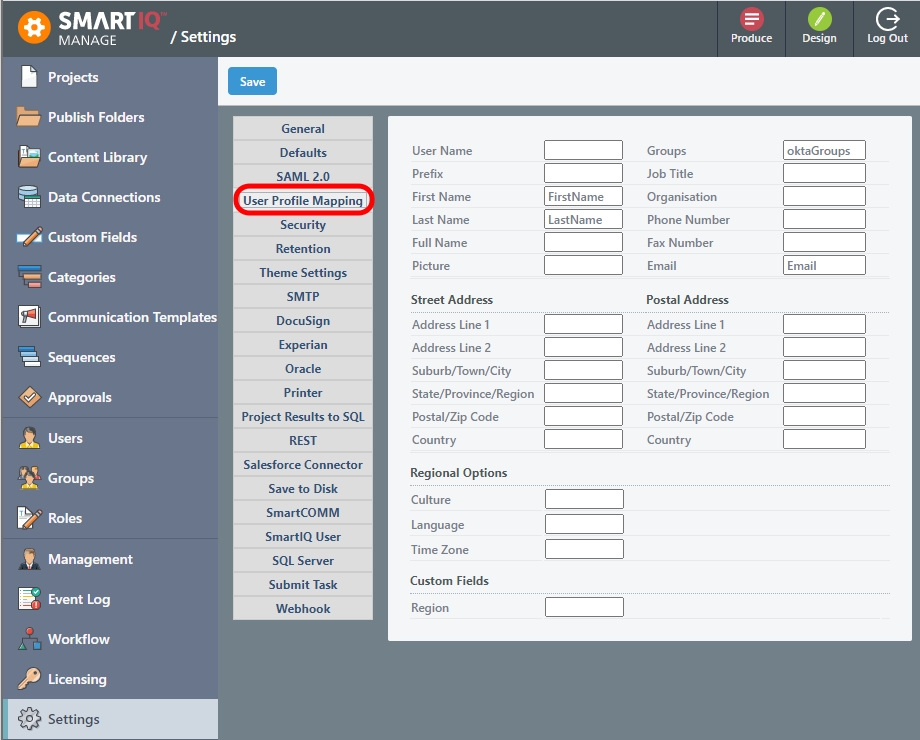Open Management businessman icon
This screenshot has width=920, height=740.
tap(29, 559)
